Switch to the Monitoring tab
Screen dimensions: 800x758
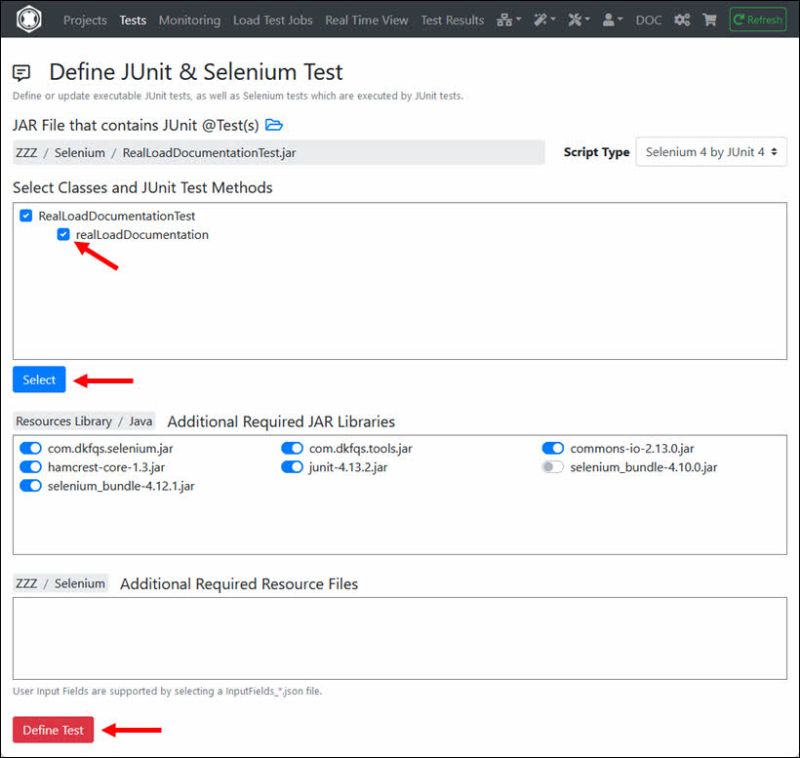click(x=189, y=19)
